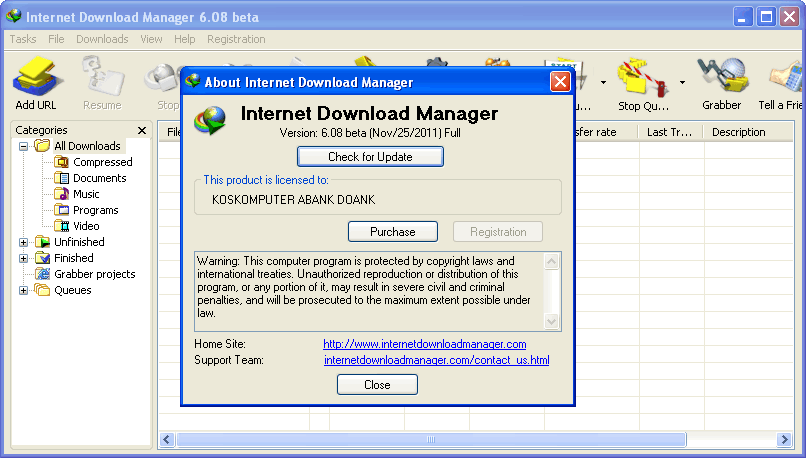
Task: Collapse the All Downloads tree node
Action: coord(23,146)
